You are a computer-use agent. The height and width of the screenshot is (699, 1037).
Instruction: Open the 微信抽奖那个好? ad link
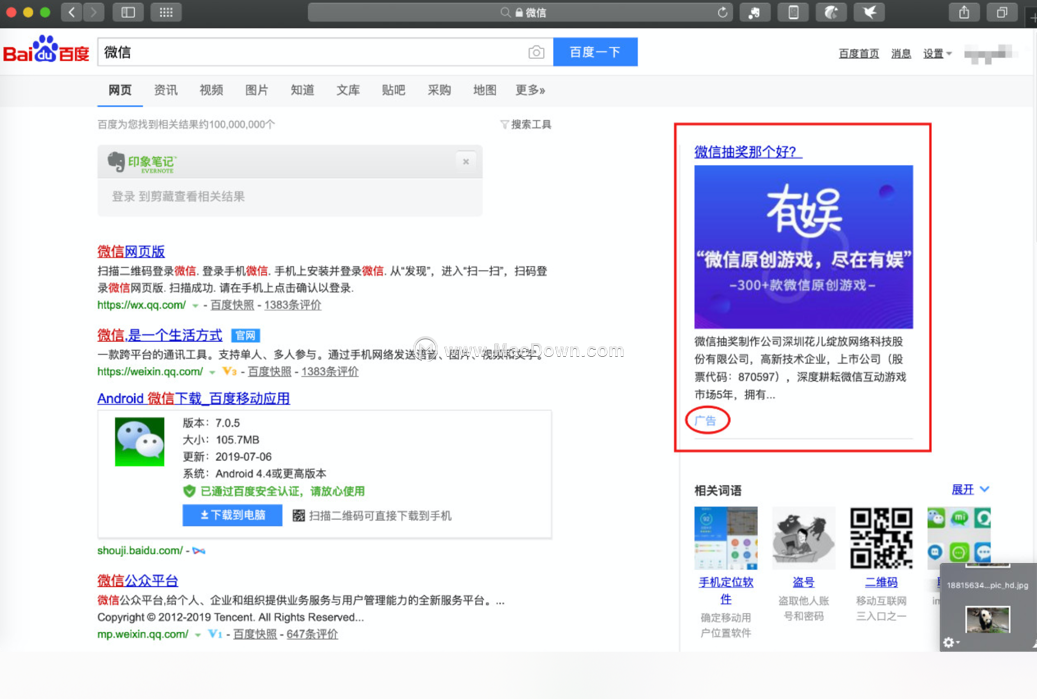pos(747,152)
